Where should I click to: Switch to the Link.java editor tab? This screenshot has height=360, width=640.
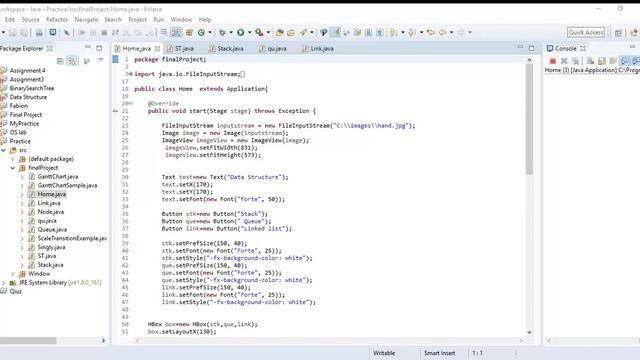click(x=318, y=49)
